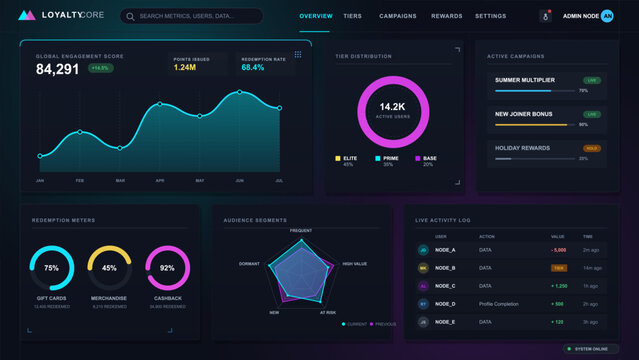The image size is (639, 360).
Task: Click the green System Online status dot
Action: tap(569, 349)
